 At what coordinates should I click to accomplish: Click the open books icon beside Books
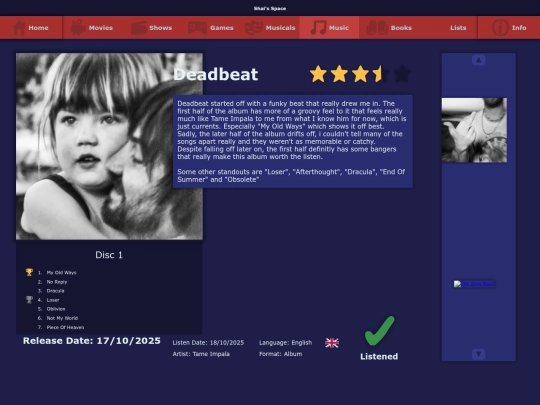[377, 28]
